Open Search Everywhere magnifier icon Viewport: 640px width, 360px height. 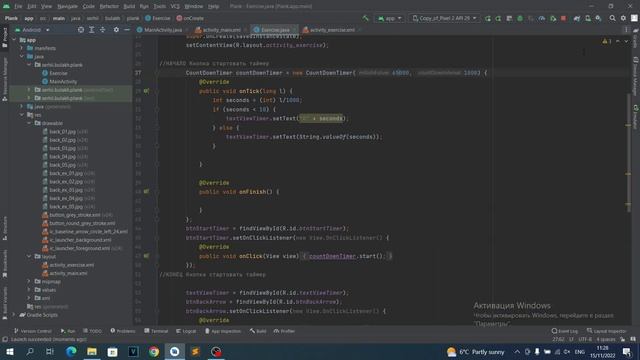click(612, 18)
